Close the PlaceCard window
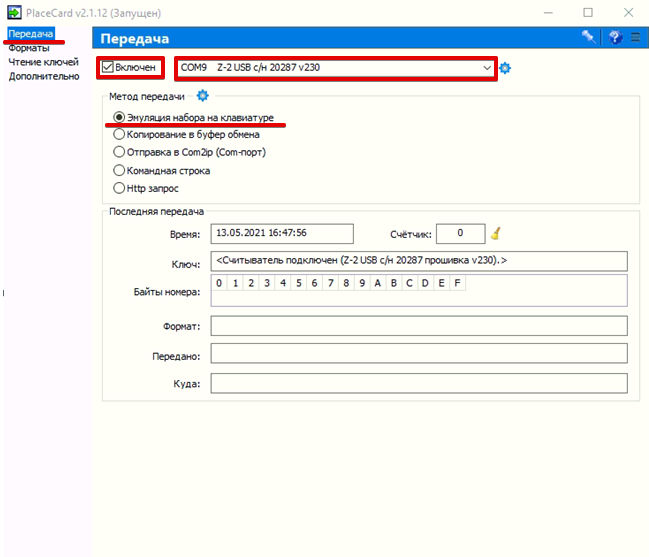The width and height of the screenshot is (649, 557). click(x=628, y=13)
